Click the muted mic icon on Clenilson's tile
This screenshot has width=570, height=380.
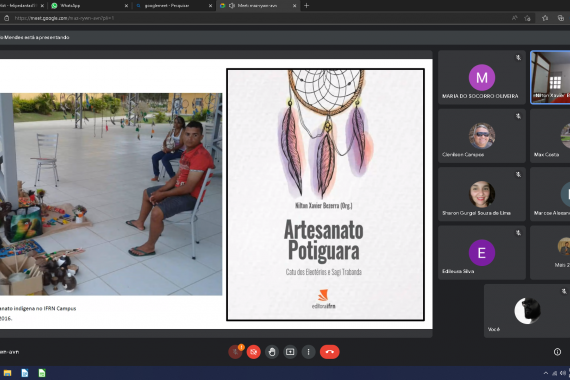coord(518,116)
